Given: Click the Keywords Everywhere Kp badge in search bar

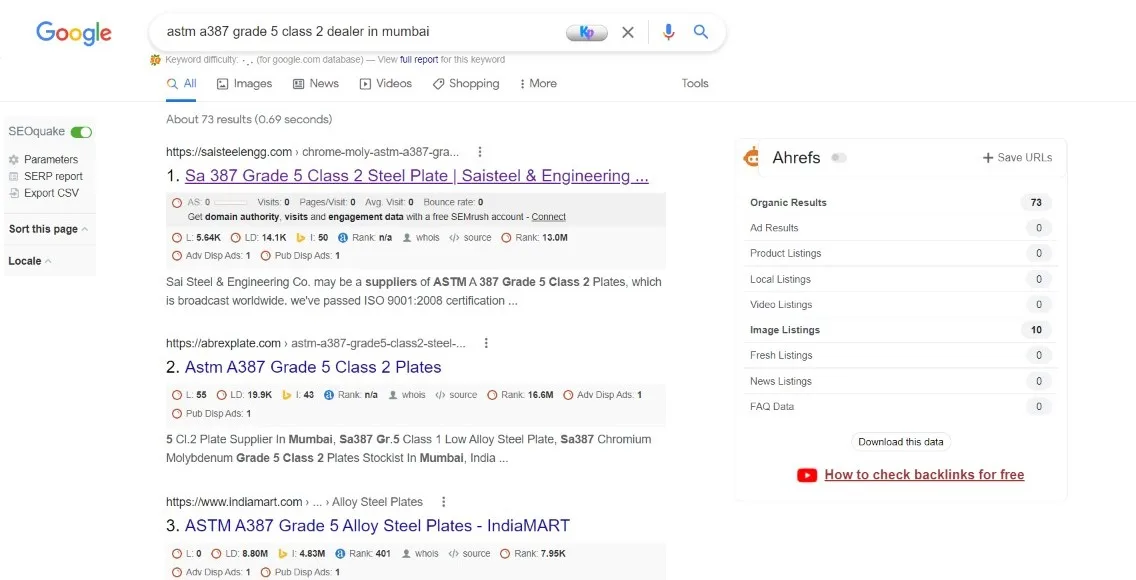Looking at the screenshot, I should click(x=587, y=32).
